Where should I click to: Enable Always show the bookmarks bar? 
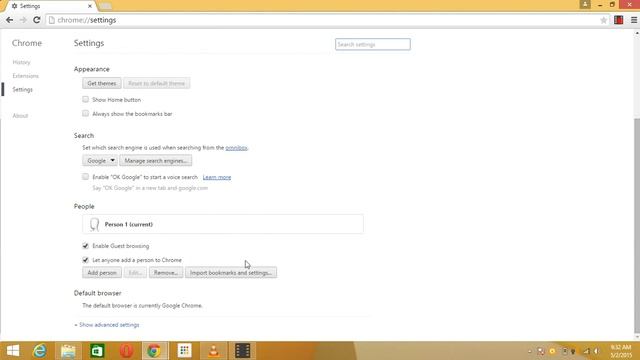click(85, 113)
